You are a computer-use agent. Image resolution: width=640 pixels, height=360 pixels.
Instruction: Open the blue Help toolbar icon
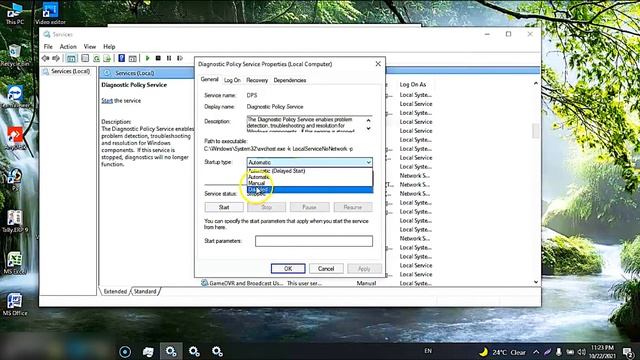(121, 58)
